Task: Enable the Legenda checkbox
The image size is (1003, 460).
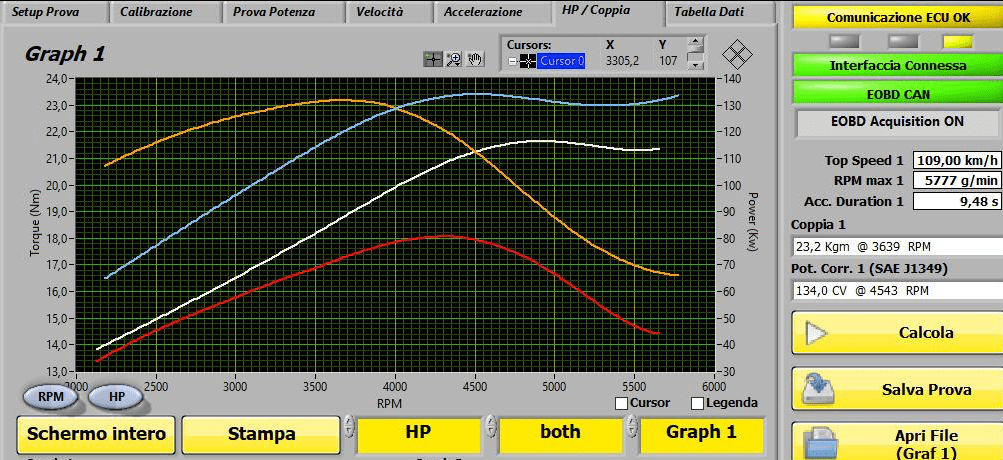Action: pyautogui.click(x=697, y=403)
